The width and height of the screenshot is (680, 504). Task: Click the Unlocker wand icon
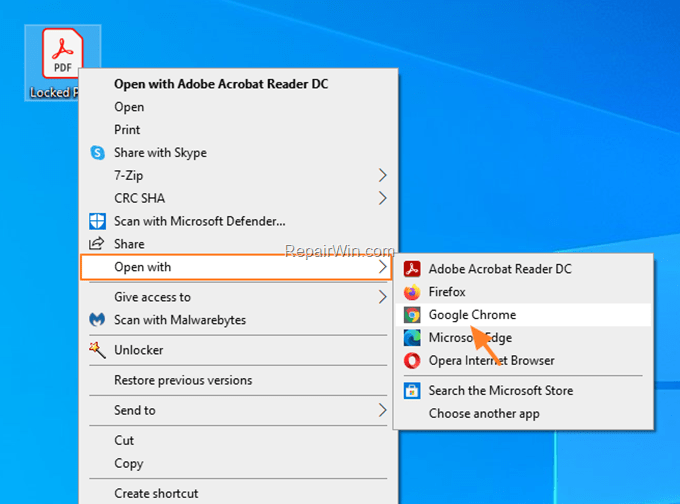coord(97,350)
